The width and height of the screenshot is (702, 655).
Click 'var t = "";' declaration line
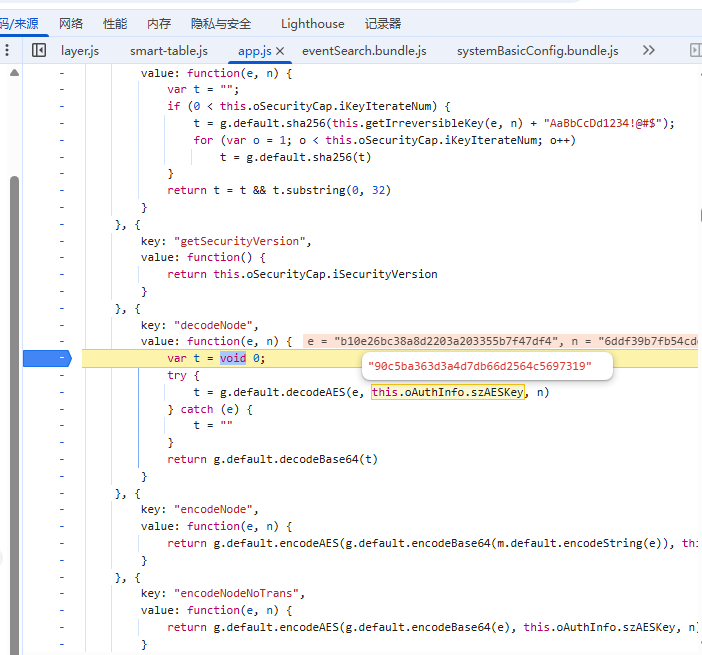pyautogui.click(x=203, y=90)
